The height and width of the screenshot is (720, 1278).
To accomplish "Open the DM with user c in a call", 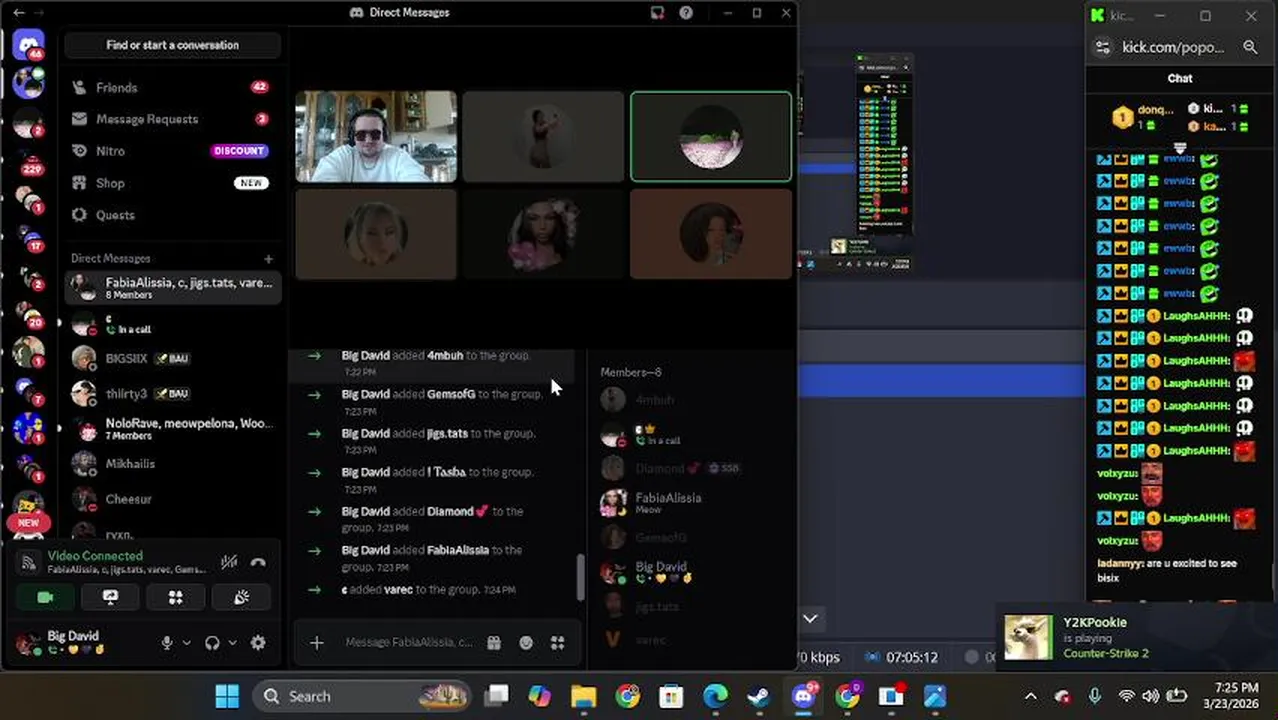I will coord(172,323).
